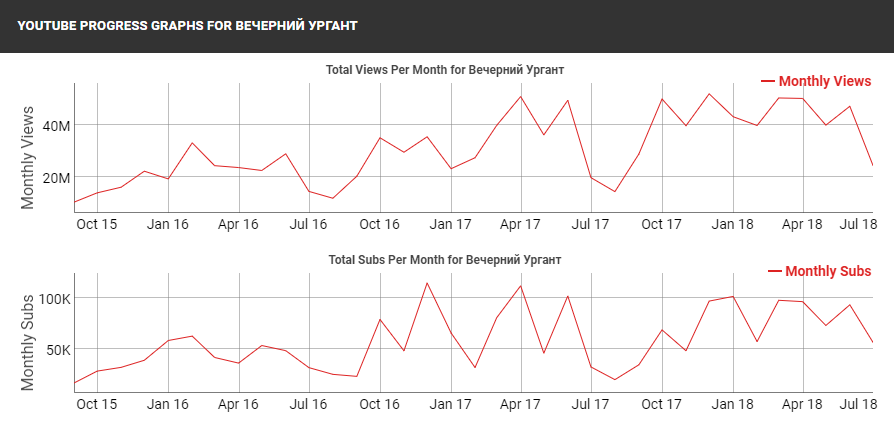Click Jan 18 label under subs chart

point(733,404)
